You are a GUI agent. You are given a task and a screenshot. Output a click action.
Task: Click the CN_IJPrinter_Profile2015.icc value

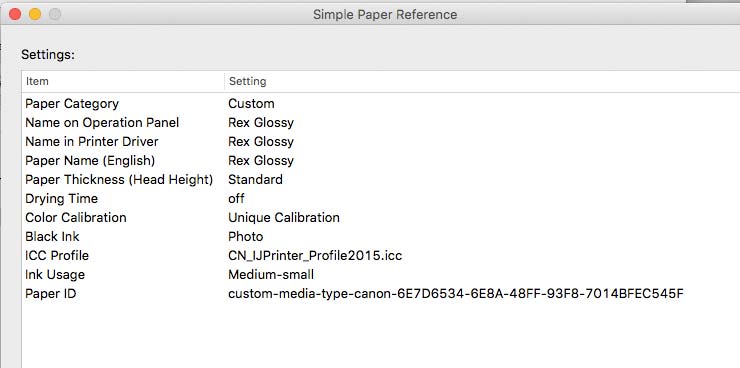tap(315, 256)
